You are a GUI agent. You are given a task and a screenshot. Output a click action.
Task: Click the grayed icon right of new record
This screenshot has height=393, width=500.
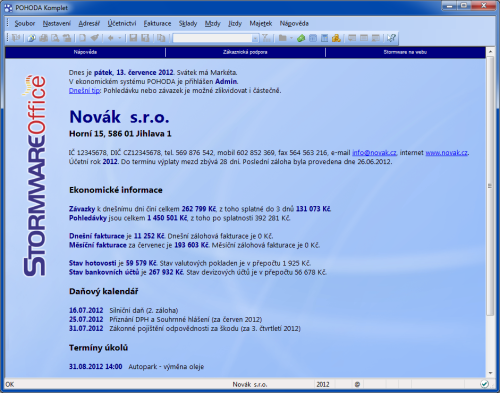[94, 38]
